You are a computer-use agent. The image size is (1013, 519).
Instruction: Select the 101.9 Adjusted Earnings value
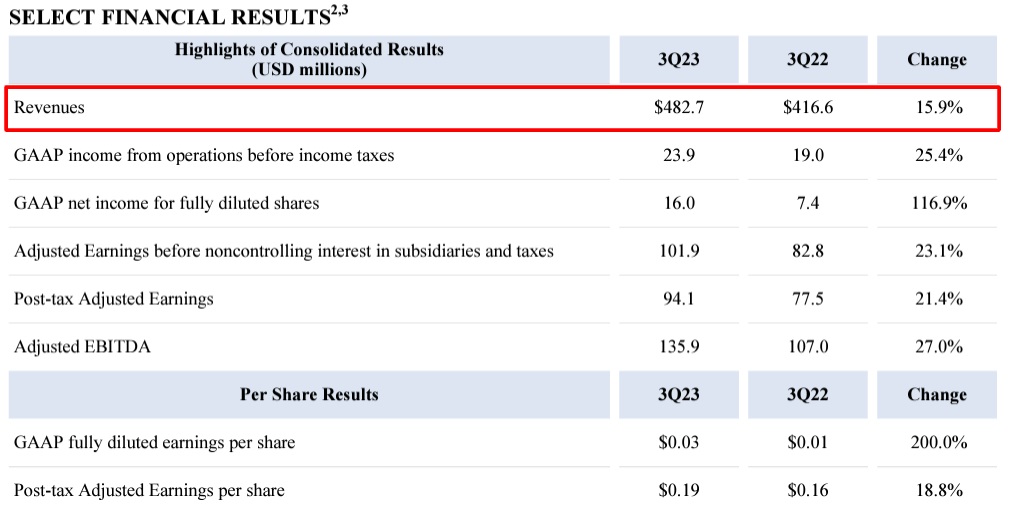pos(679,251)
